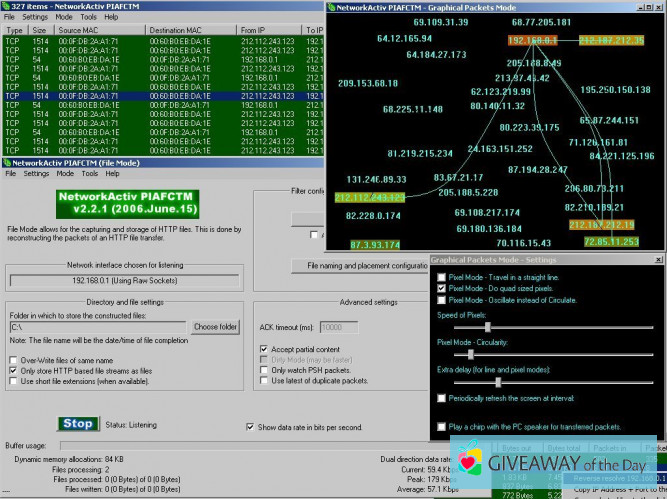Enable Pixel Mode travel in a straight line
Screen dimensions: 667x499
442,275
